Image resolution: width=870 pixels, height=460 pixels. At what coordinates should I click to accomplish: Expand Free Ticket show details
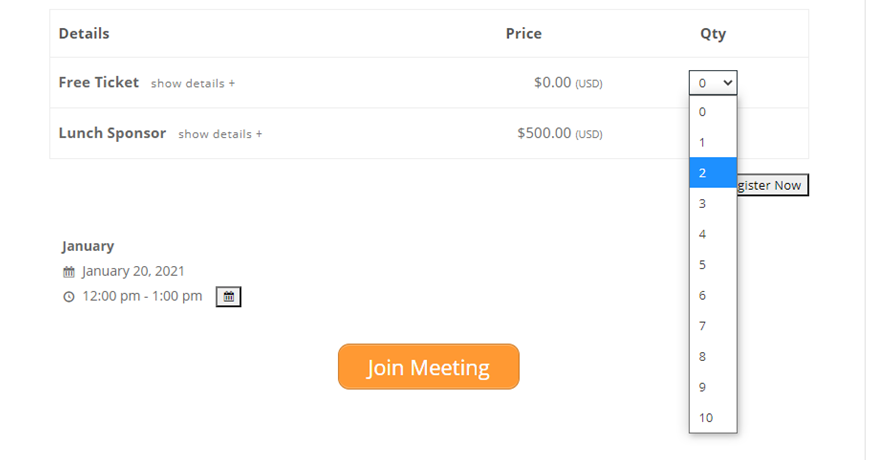[x=193, y=84]
